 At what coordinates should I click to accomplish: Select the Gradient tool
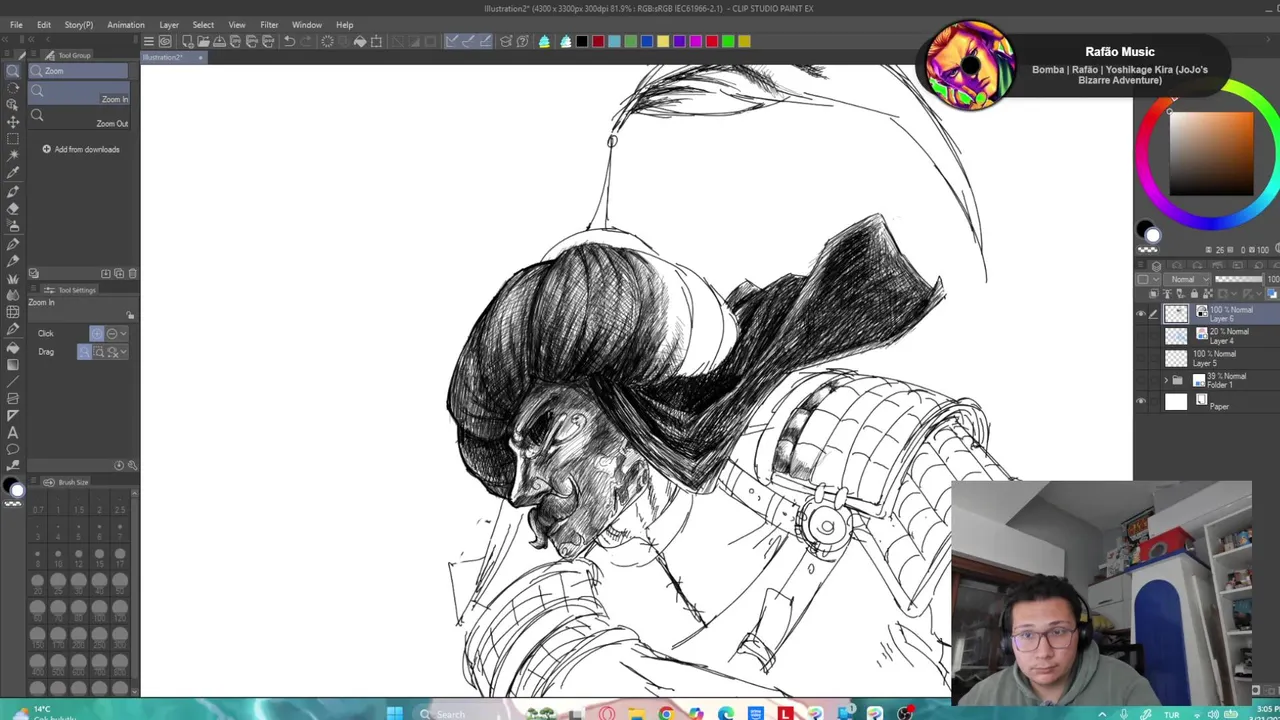13,364
